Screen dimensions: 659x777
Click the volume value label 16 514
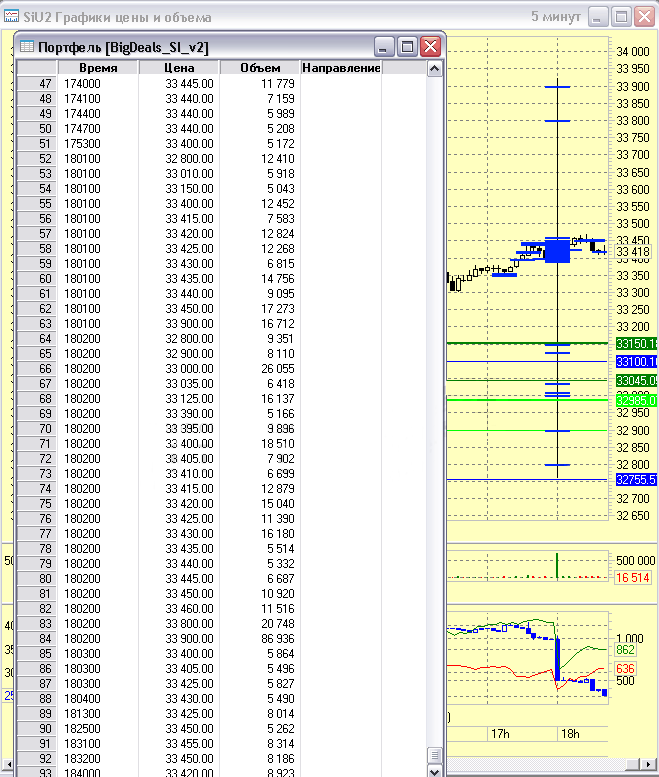633,578
